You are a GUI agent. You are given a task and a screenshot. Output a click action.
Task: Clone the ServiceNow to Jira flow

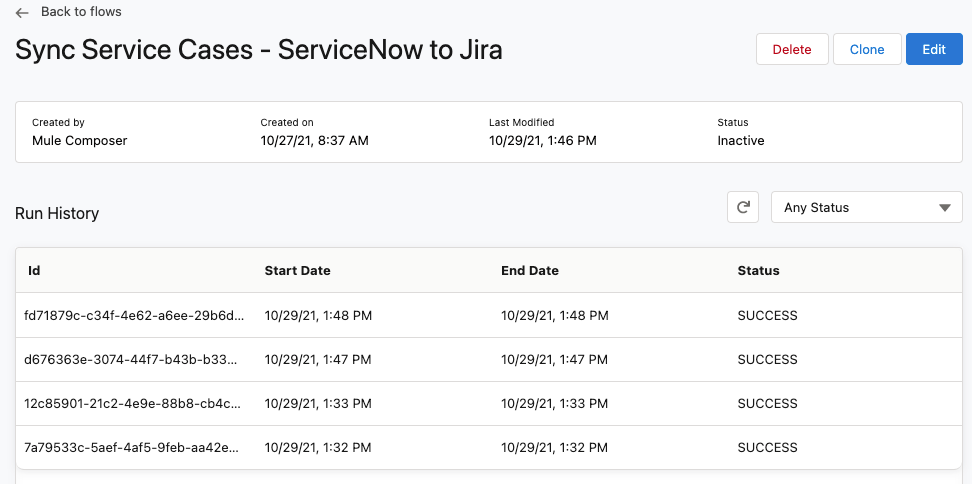click(866, 49)
